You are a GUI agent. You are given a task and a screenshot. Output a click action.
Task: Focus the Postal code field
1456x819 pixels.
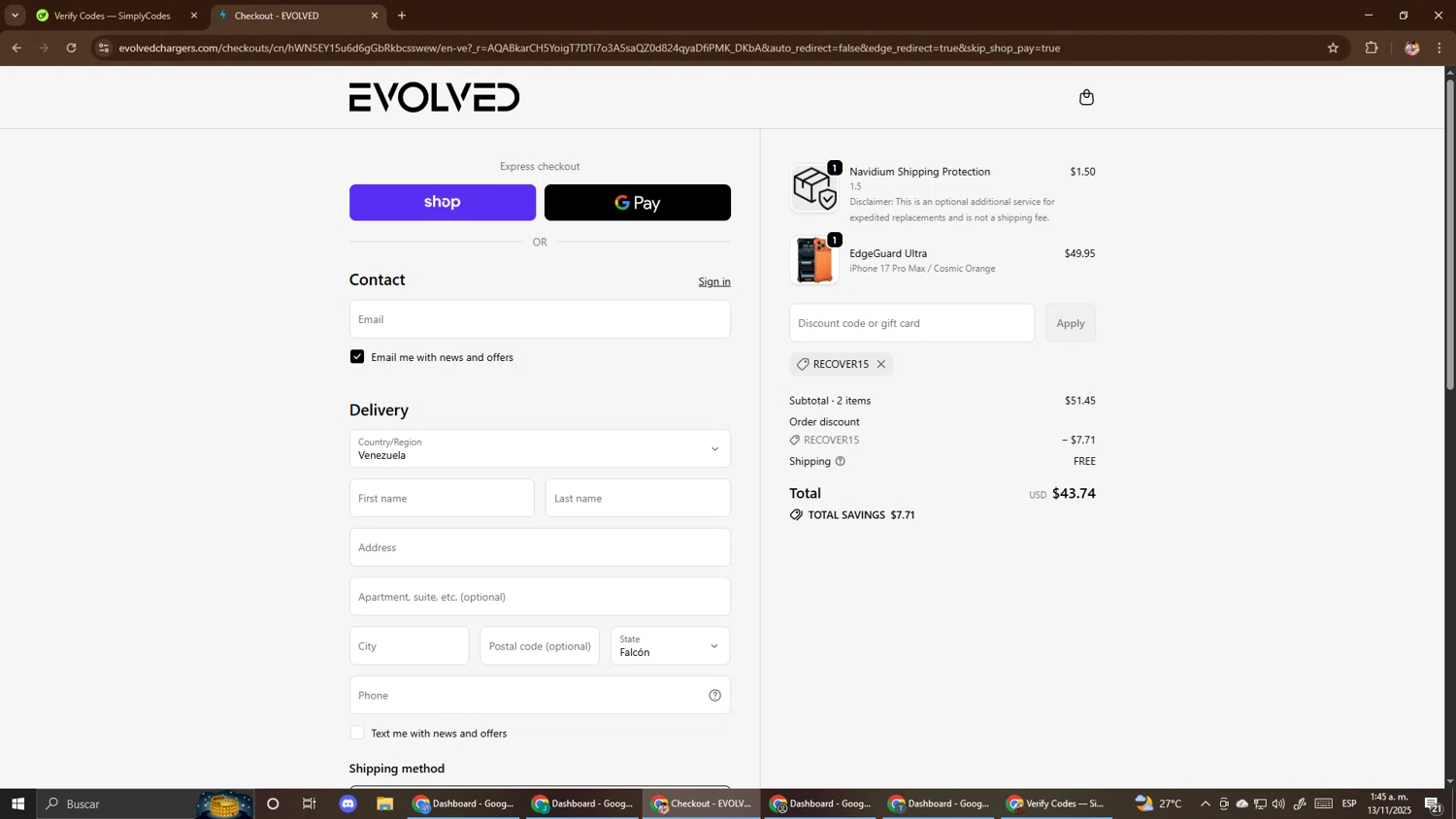(540, 646)
